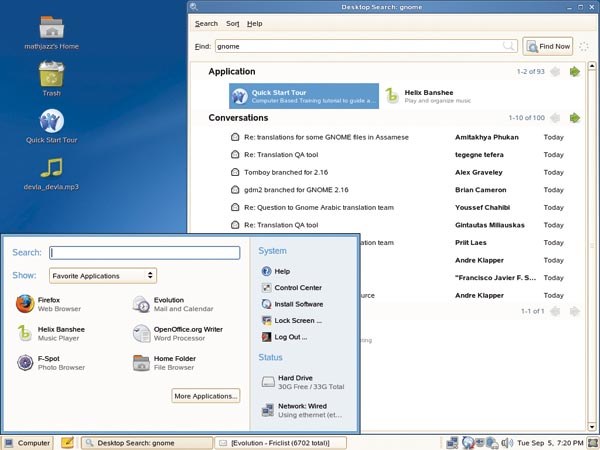The image size is (600, 450).
Task: Click the Find field containing gnome
Action: [366, 46]
